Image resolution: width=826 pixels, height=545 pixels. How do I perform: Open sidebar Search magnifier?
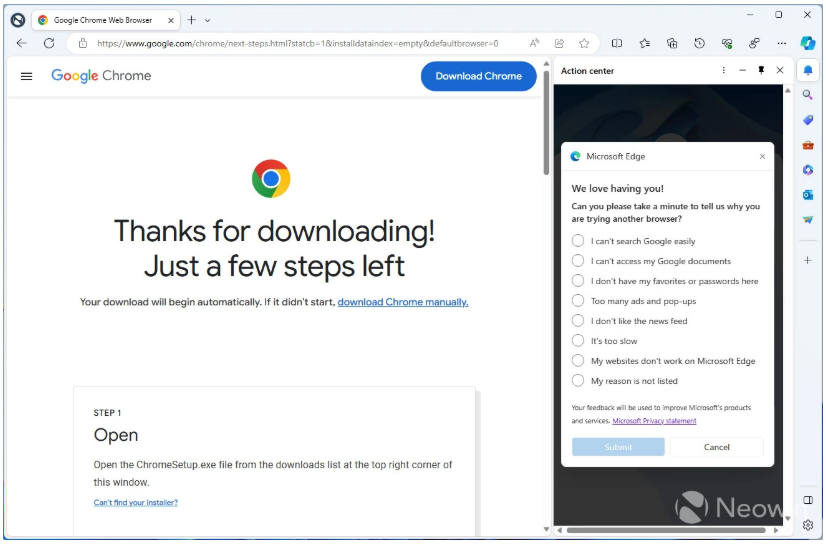[x=808, y=95]
